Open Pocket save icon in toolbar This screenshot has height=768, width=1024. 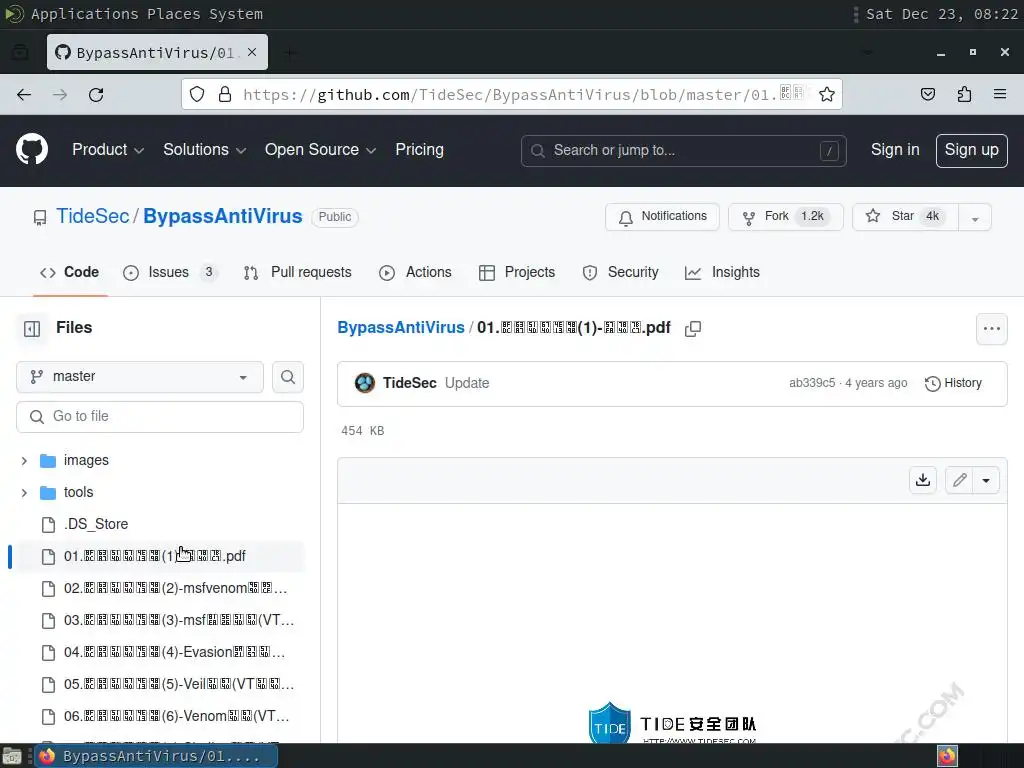click(x=927, y=95)
